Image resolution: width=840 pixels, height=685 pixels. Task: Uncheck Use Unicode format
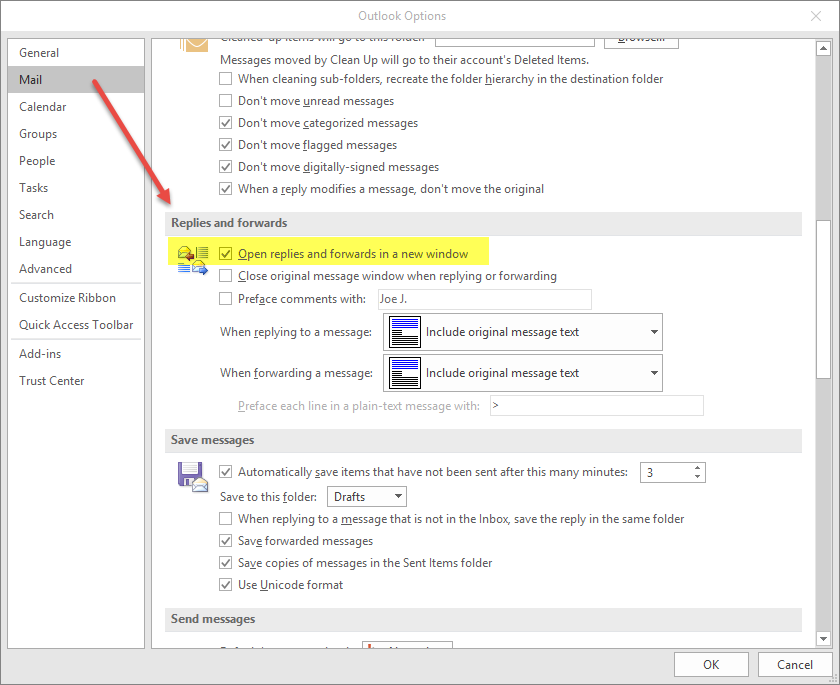tap(226, 584)
